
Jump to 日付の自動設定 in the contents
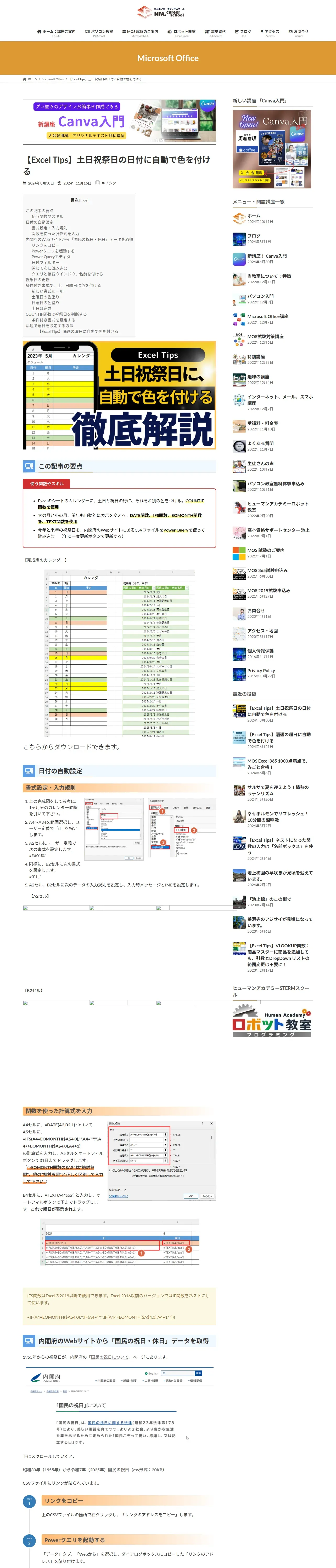click(x=40, y=222)
